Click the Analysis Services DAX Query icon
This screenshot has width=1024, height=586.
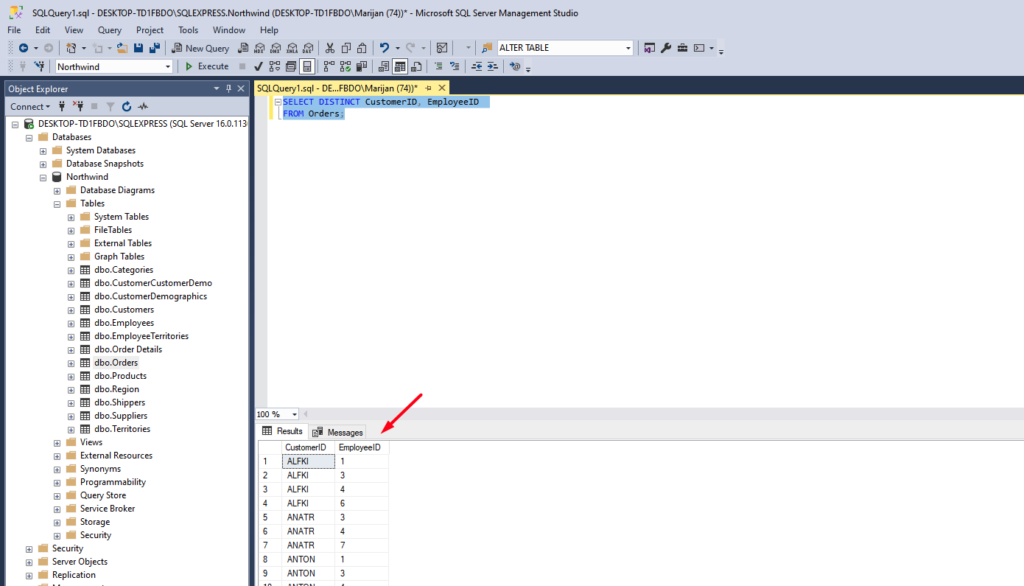pos(308,48)
